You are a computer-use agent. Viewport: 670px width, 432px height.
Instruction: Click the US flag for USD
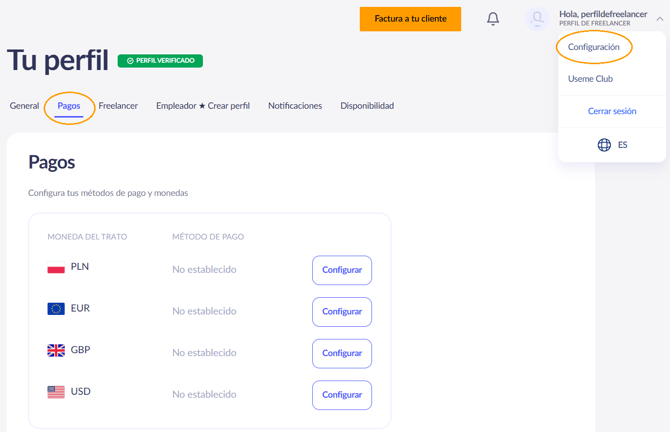pyautogui.click(x=56, y=392)
